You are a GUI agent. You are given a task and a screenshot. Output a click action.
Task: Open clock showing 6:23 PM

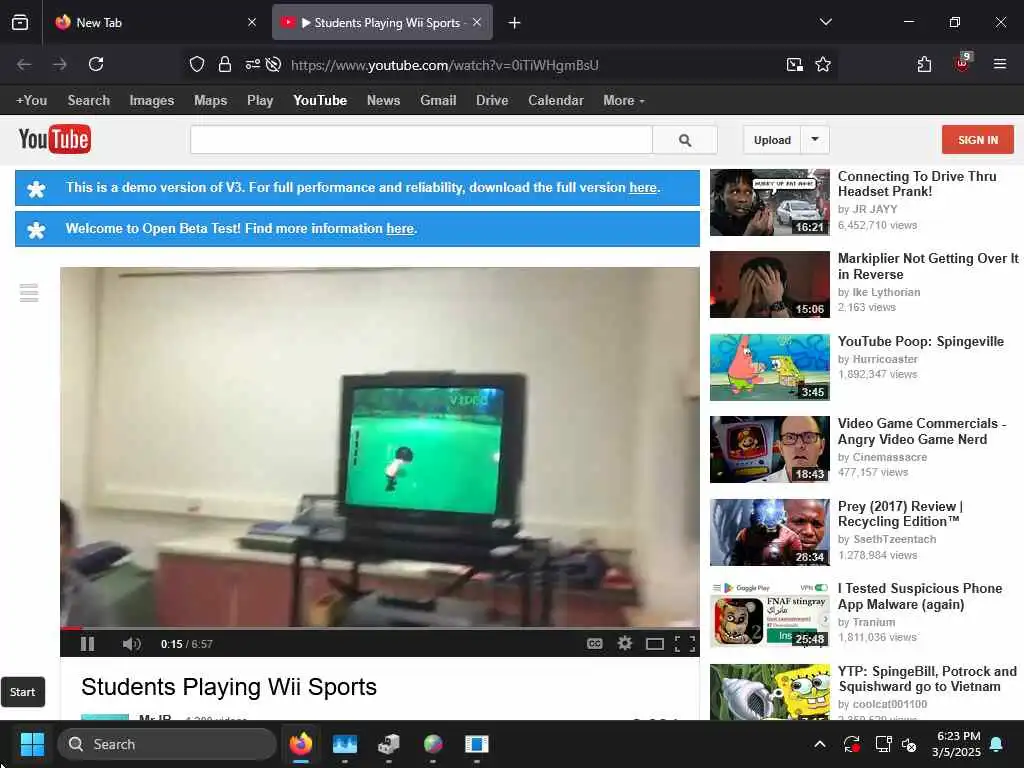957,744
